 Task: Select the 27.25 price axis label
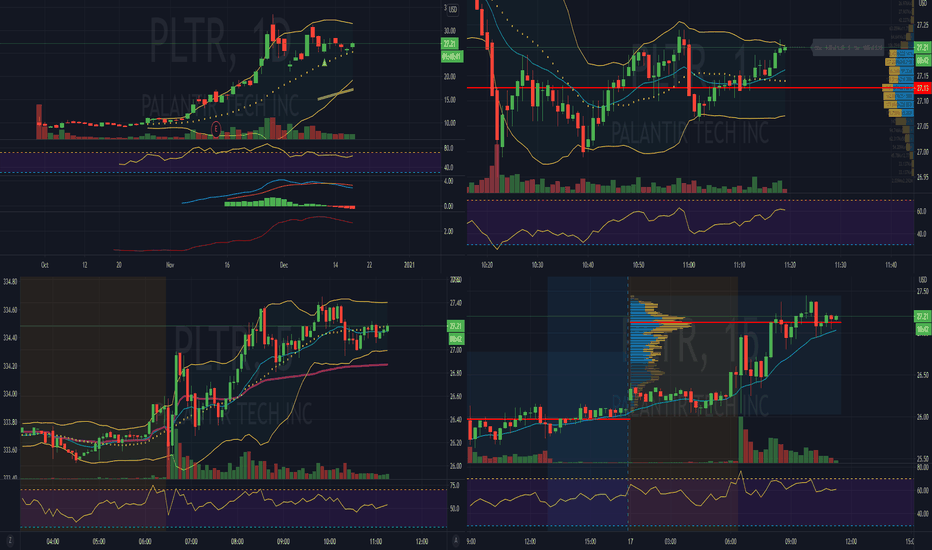[922, 25]
